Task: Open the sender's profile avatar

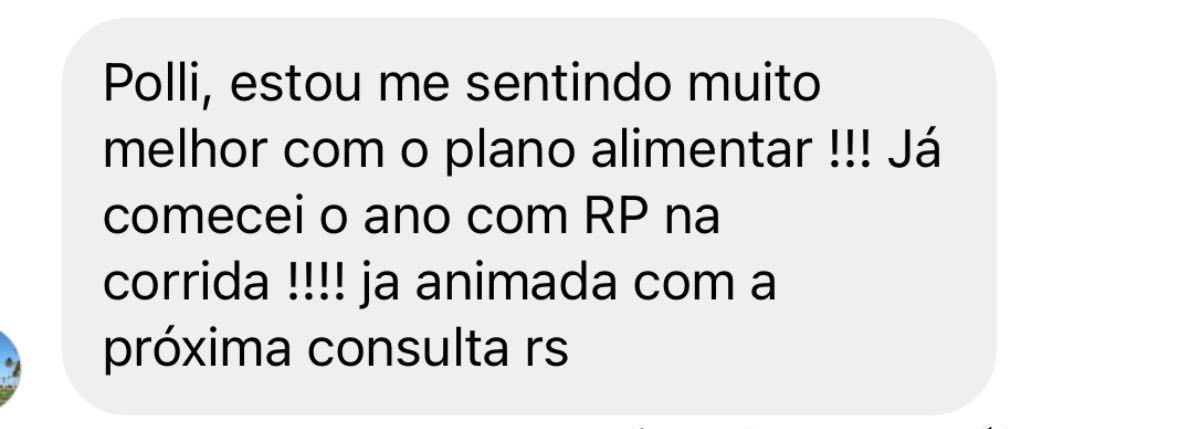Action: pyautogui.click(x=9, y=370)
